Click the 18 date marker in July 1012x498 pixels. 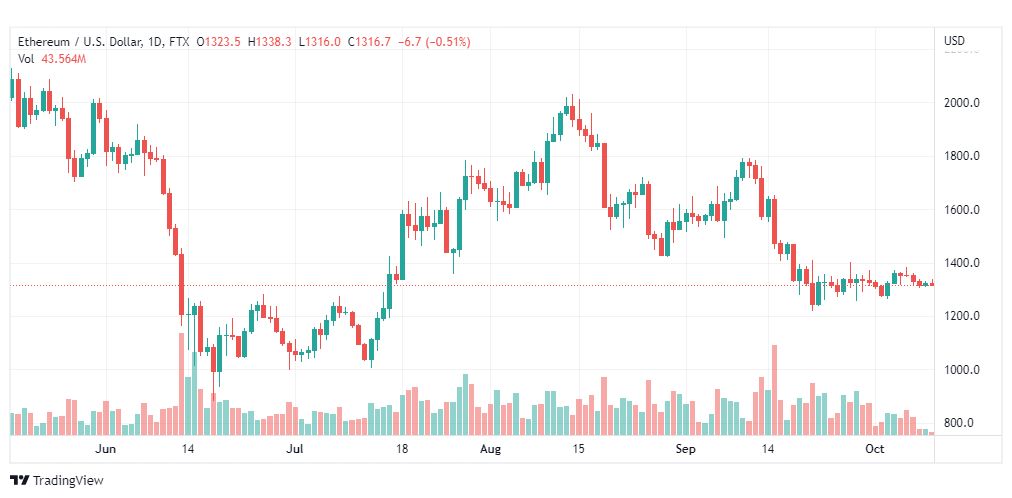click(x=402, y=449)
